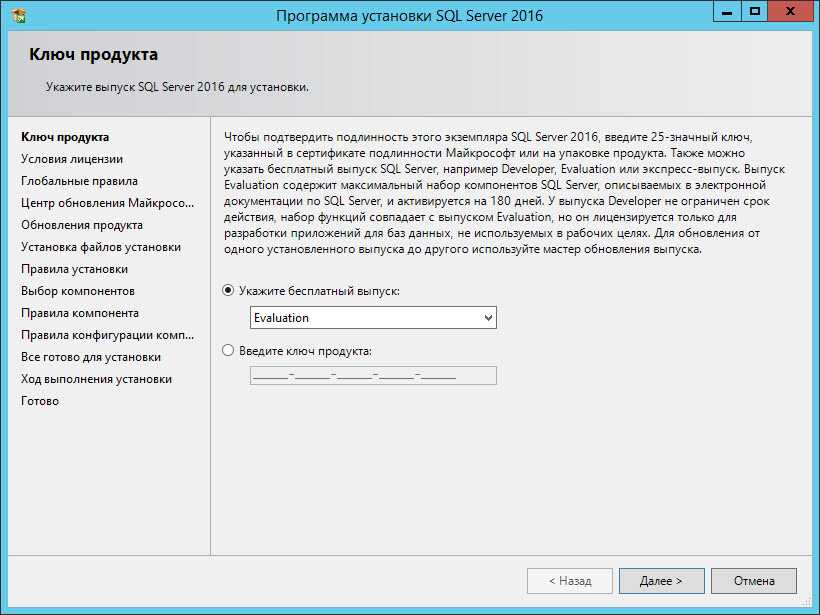This screenshot has width=820, height=615.
Task: Click Все готово для установки step
Action: pos(91,357)
